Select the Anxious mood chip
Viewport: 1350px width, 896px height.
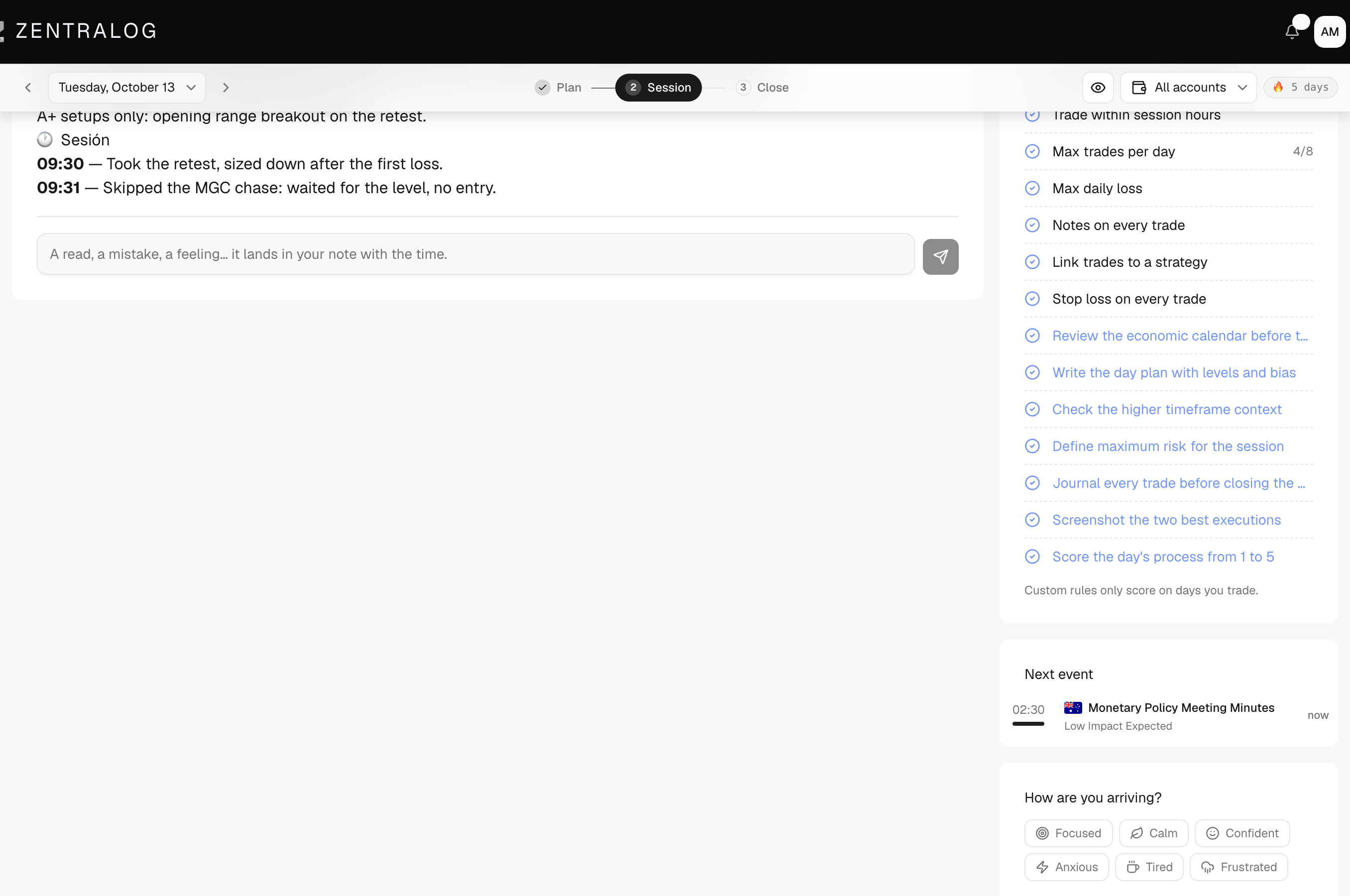(x=1066, y=867)
